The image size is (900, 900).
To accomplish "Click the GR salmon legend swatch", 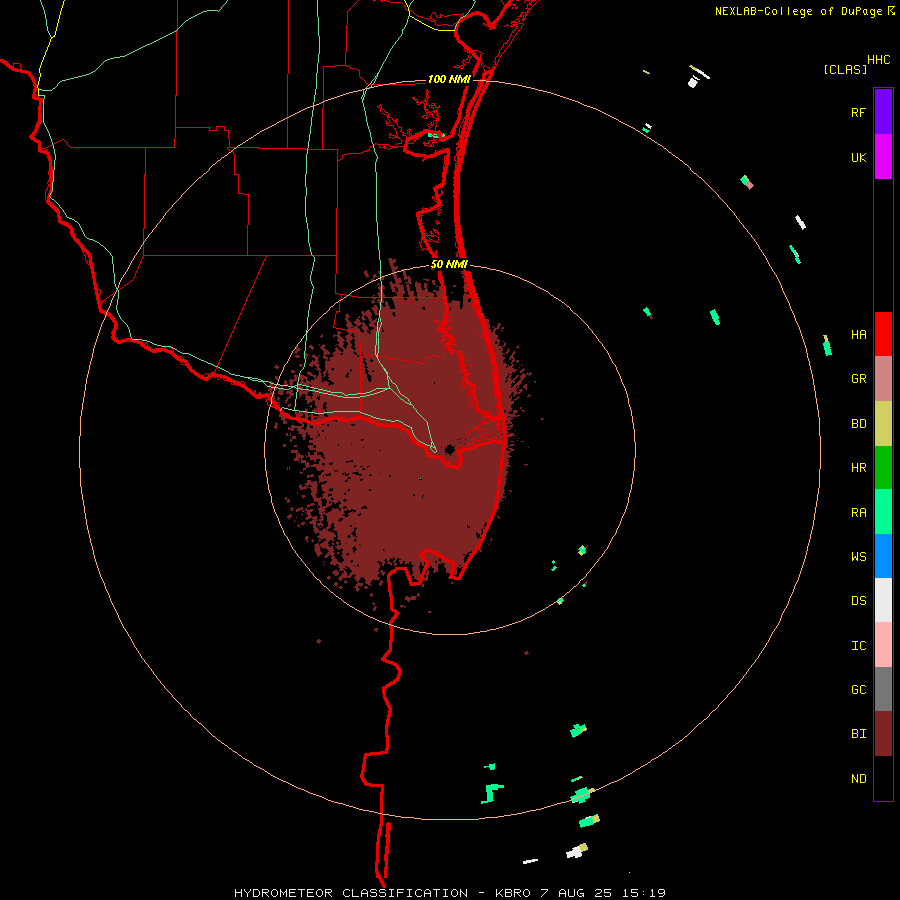I will click(883, 379).
